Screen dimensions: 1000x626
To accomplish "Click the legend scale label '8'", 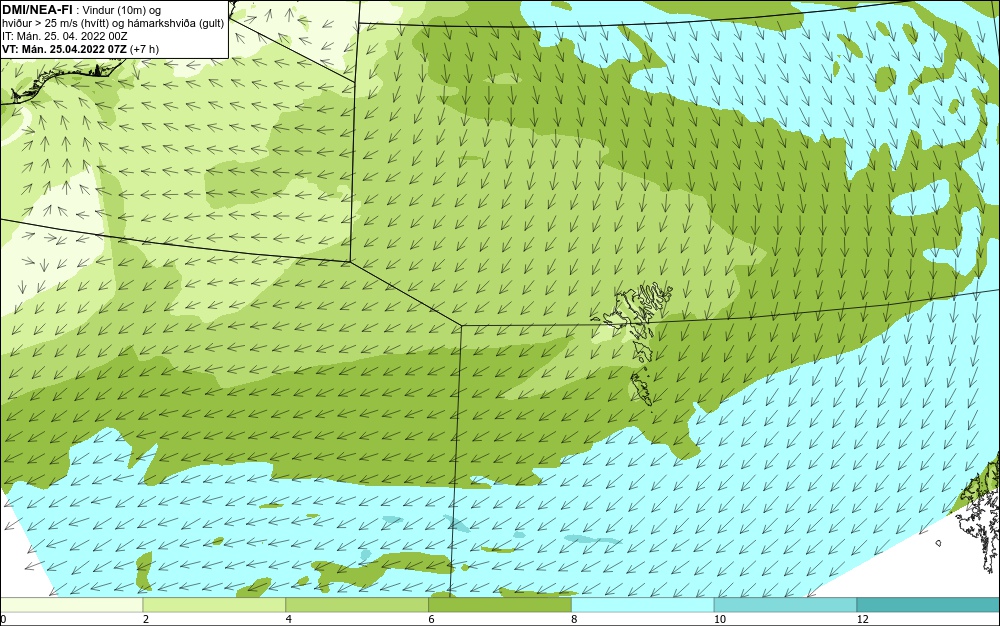I will click(x=575, y=619).
